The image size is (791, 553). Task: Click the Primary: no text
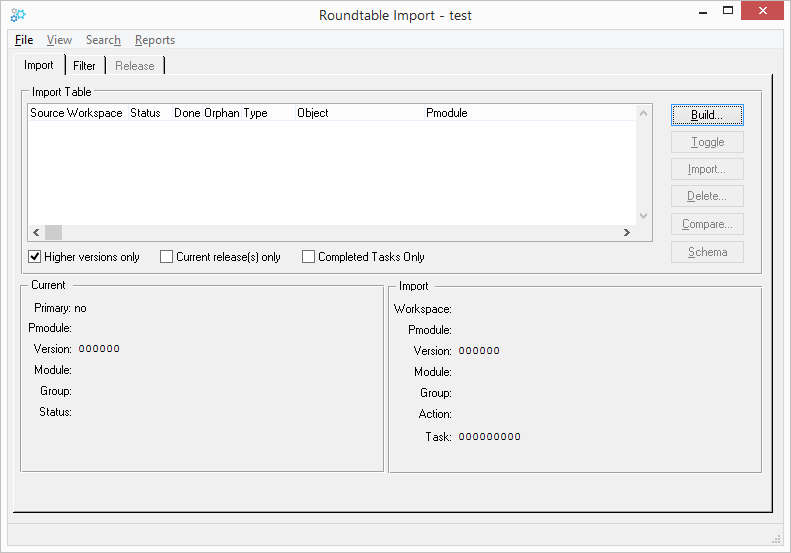click(60, 308)
